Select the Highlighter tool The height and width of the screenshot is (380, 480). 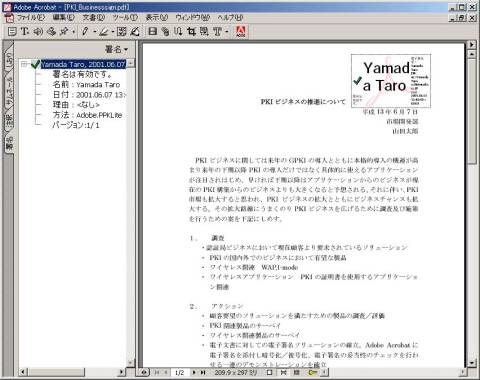click(x=104, y=32)
